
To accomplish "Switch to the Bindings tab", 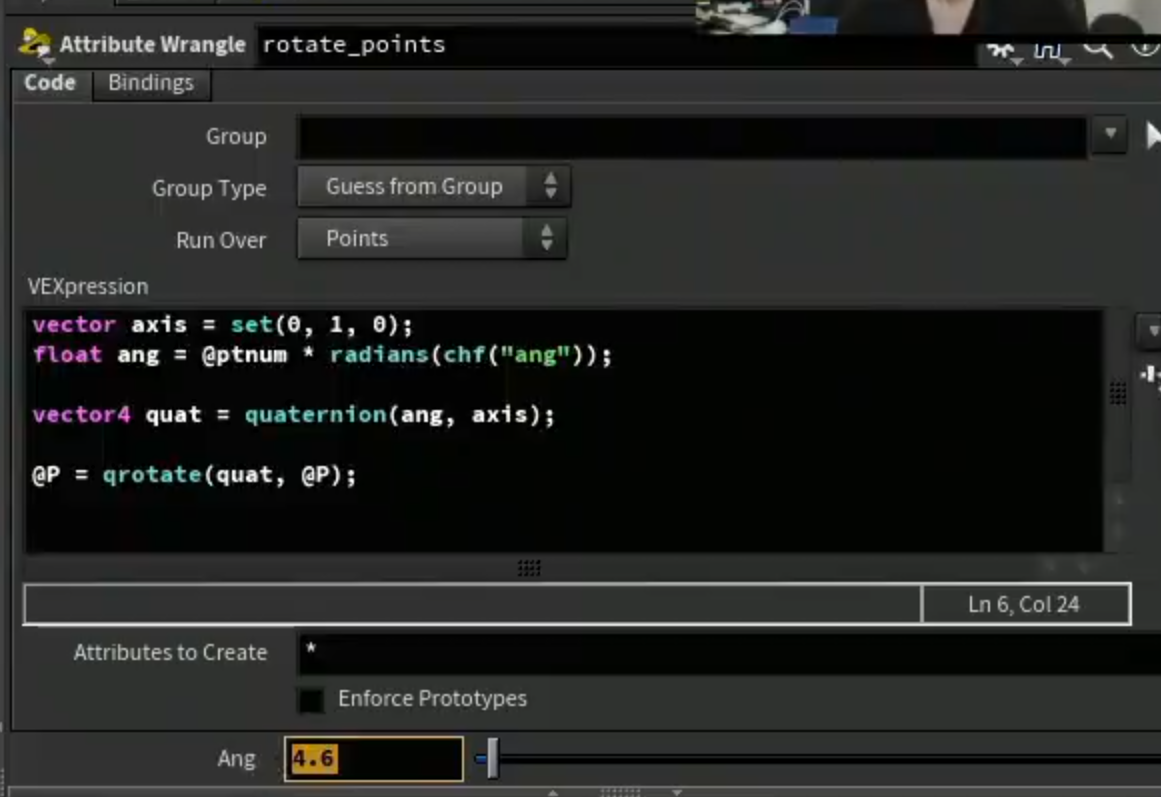I will [151, 82].
